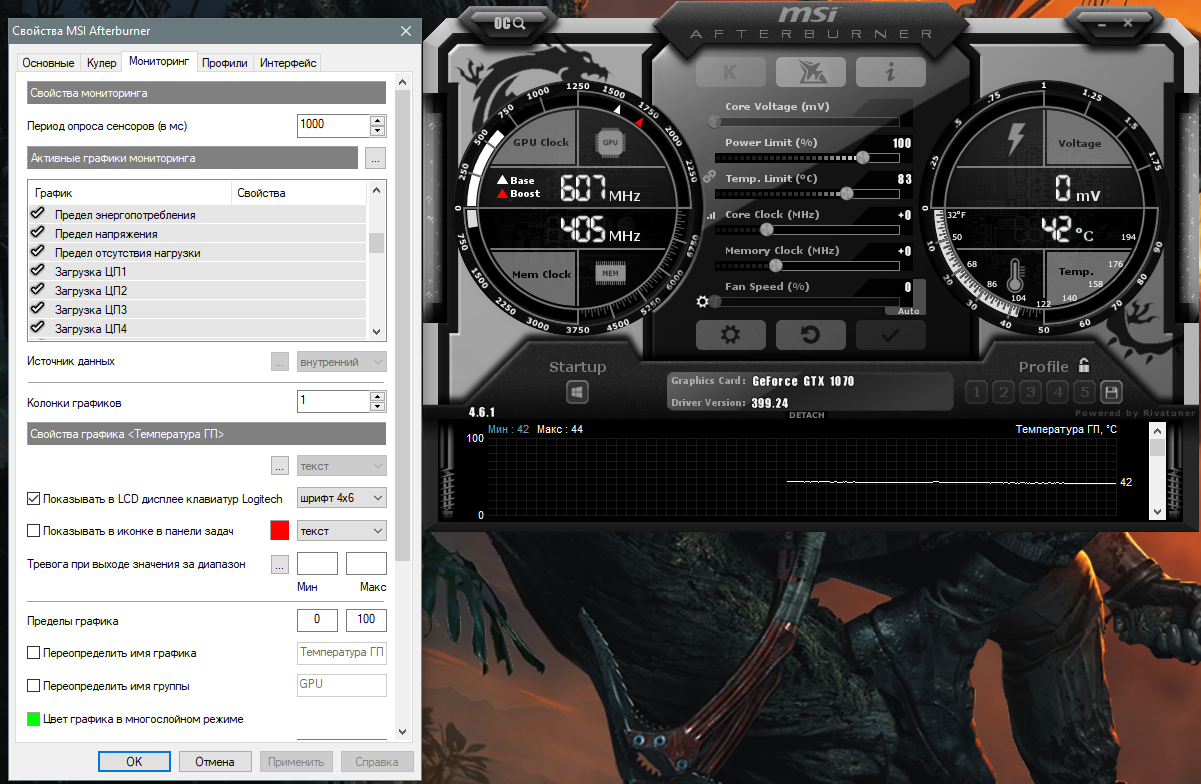Switch to the Профили tab
Viewport: 1201px width, 784px height.
point(225,63)
